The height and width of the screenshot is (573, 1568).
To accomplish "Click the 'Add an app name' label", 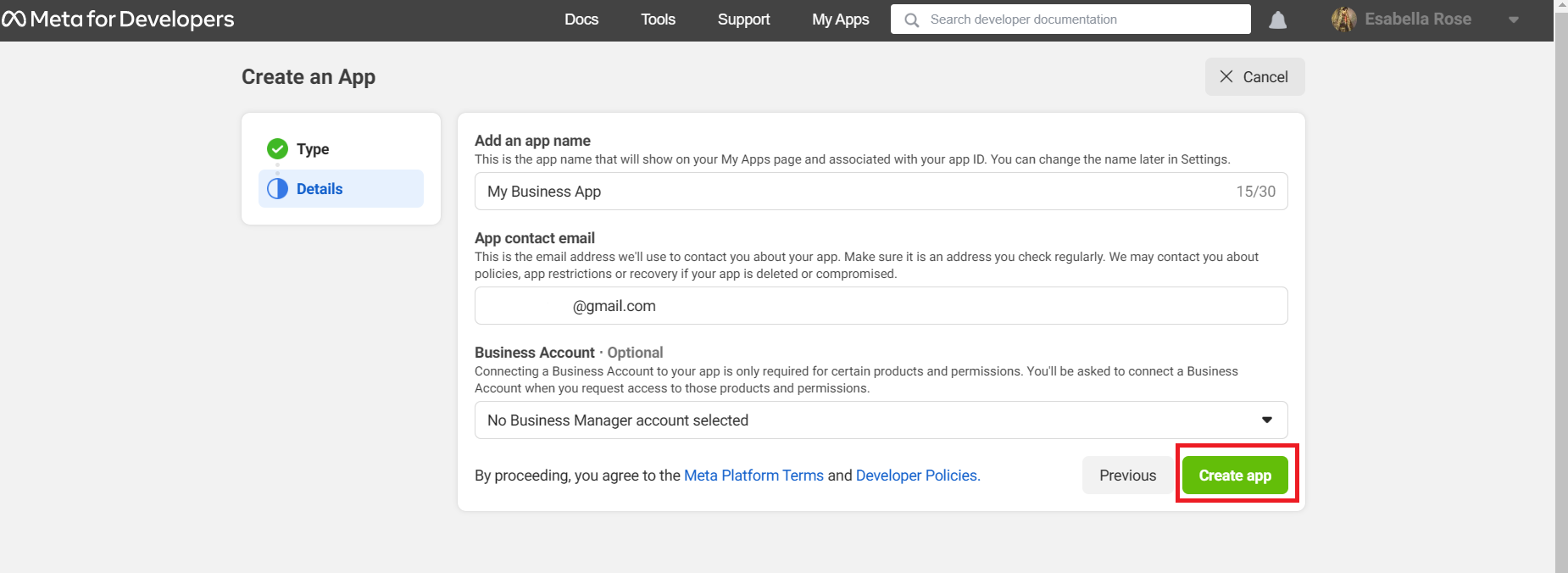I will pyautogui.click(x=532, y=141).
